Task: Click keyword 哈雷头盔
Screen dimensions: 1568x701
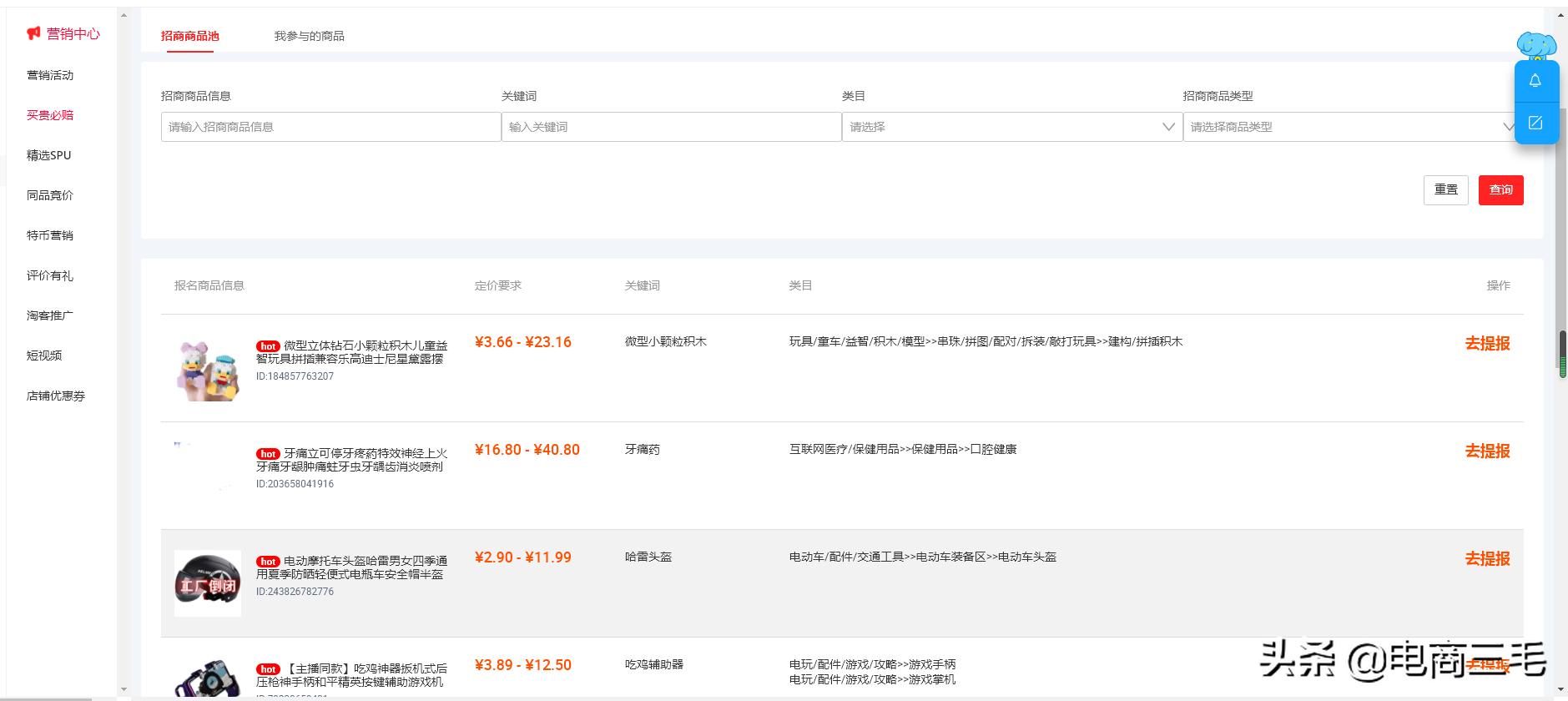Action: tap(648, 557)
